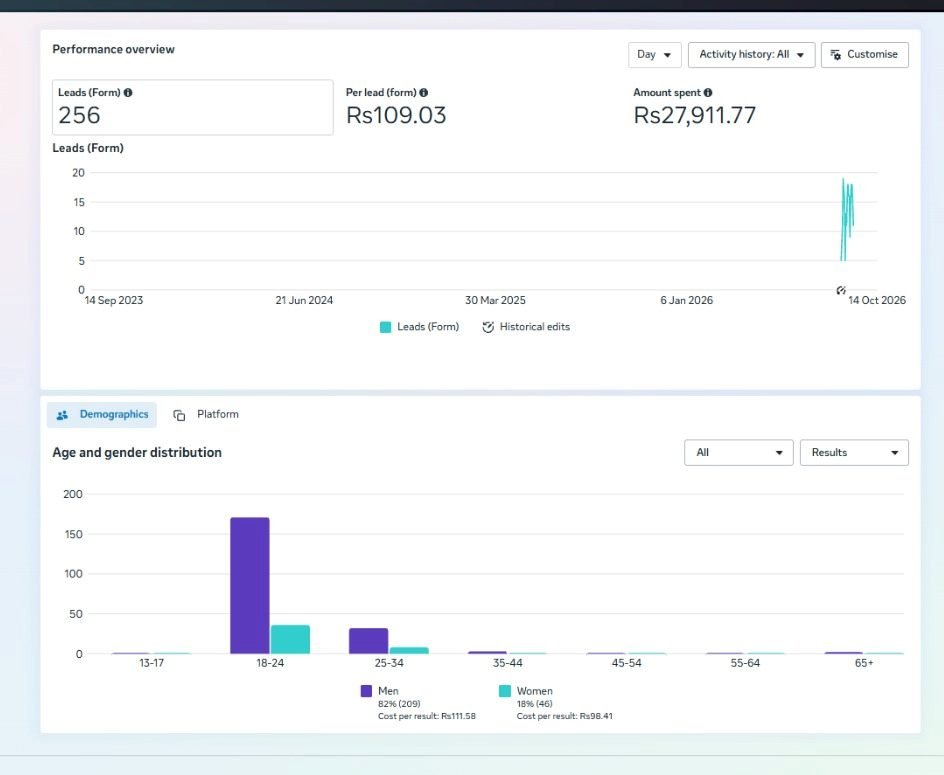Click the Customise settings icon

click(x=836, y=55)
